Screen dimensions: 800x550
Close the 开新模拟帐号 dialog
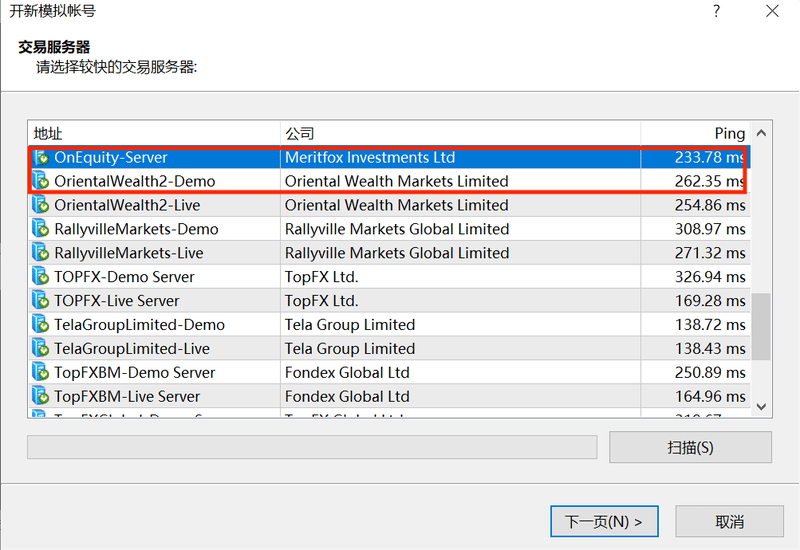tap(772, 11)
